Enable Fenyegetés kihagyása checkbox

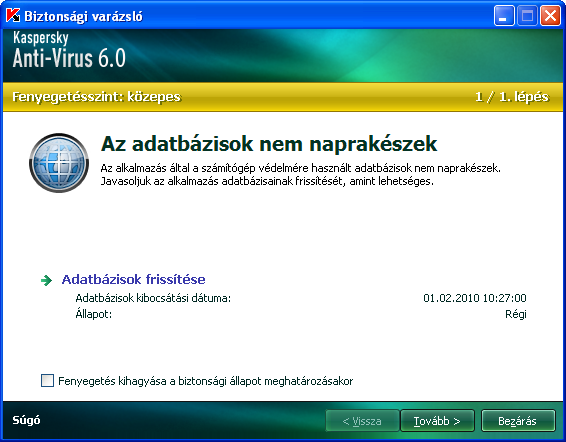(47, 381)
